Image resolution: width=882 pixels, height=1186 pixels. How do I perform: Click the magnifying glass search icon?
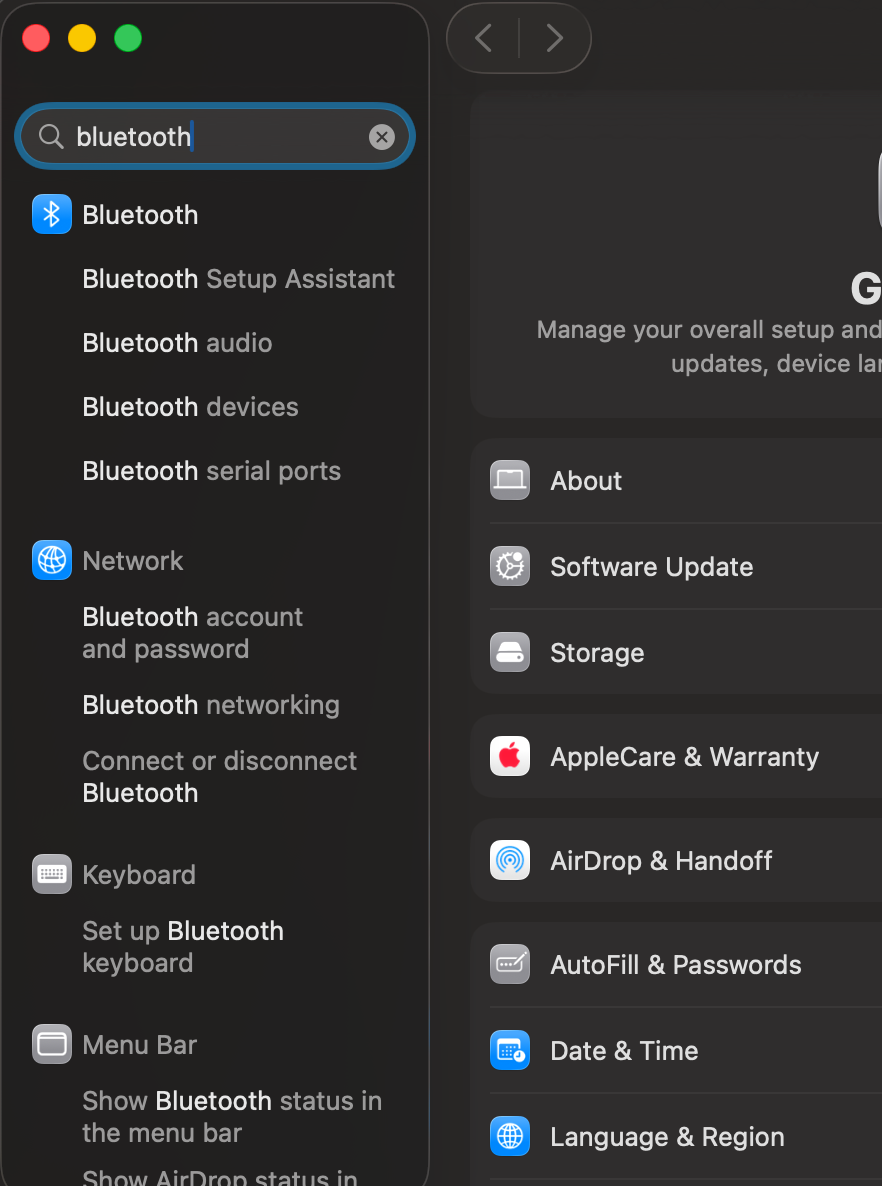pyautogui.click(x=51, y=136)
